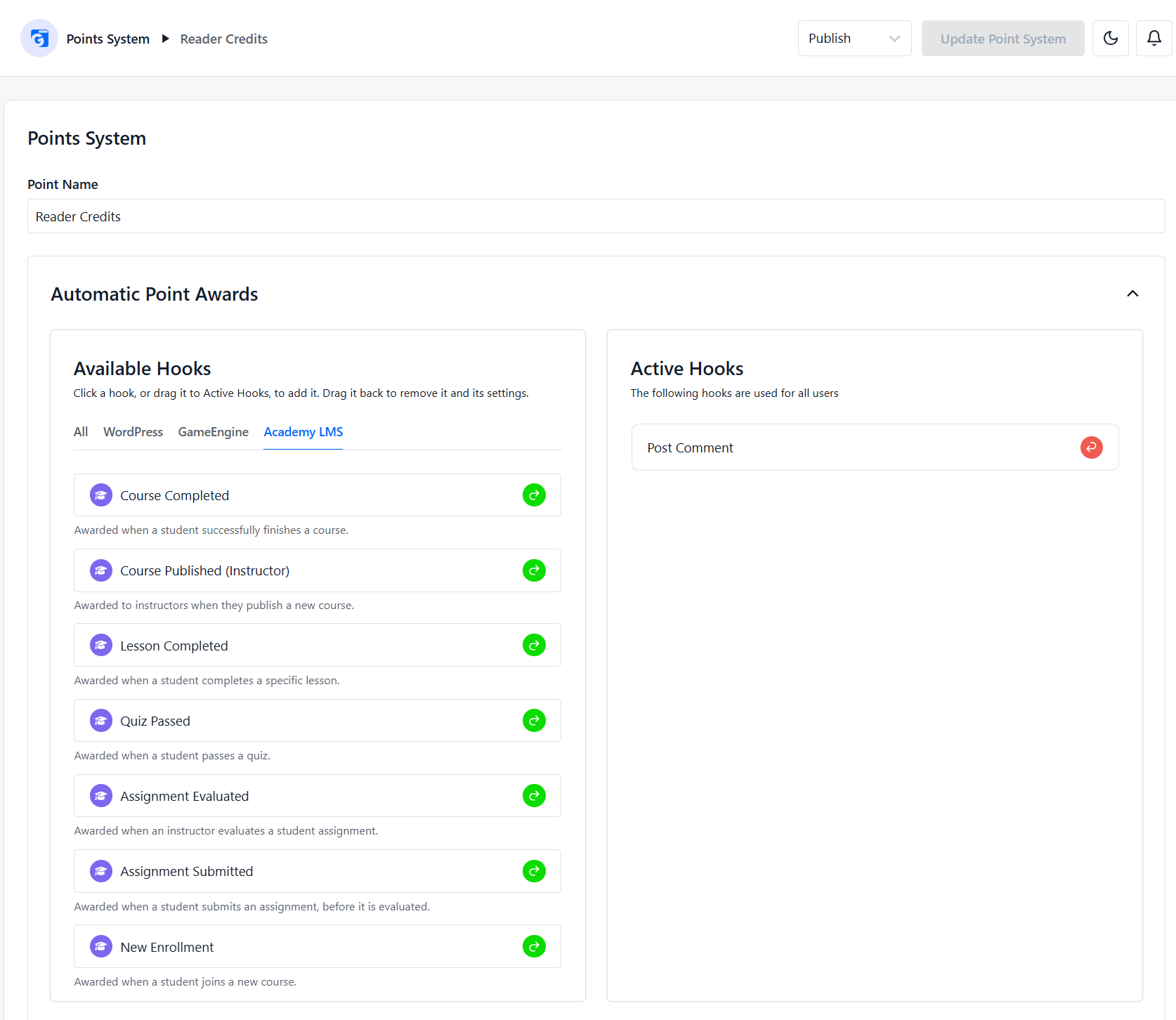Image resolution: width=1176 pixels, height=1020 pixels.
Task: Click graduation cap icon on Course Completed
Action: point(101,495)
